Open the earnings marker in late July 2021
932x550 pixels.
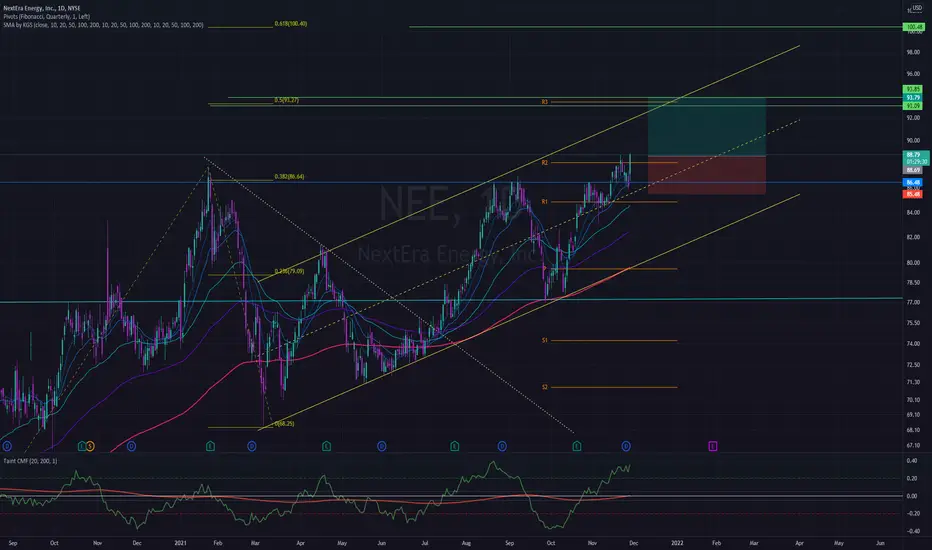point(455,446)
